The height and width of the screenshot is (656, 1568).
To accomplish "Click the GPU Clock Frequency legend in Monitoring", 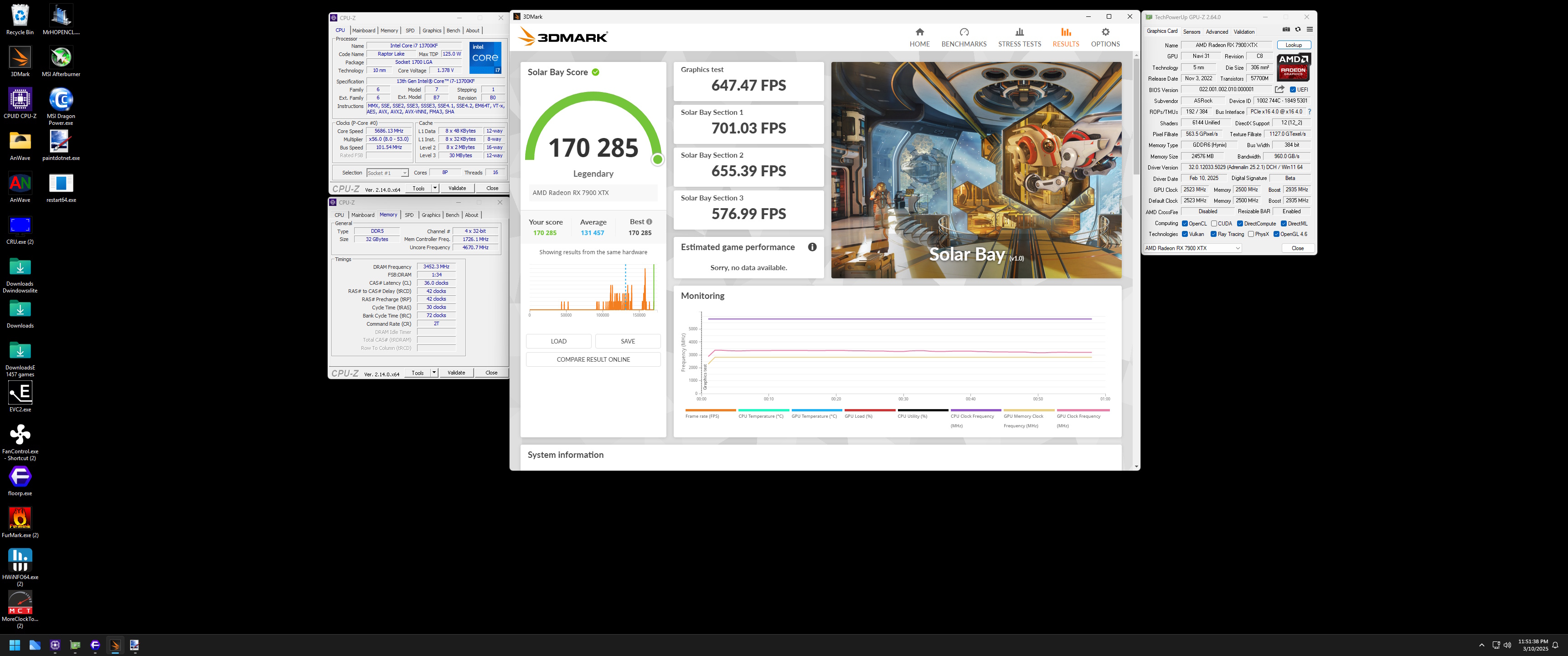I will [1083, 419].
